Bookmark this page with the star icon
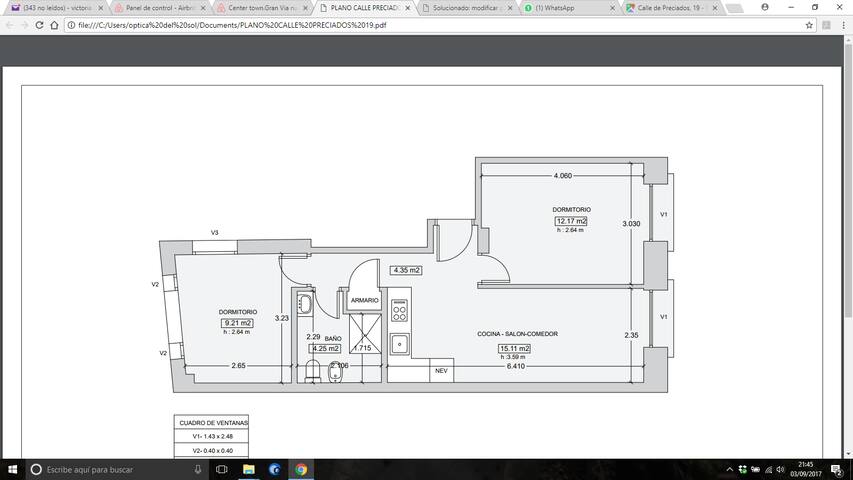 pyautogui.click(x=809, y=24)
